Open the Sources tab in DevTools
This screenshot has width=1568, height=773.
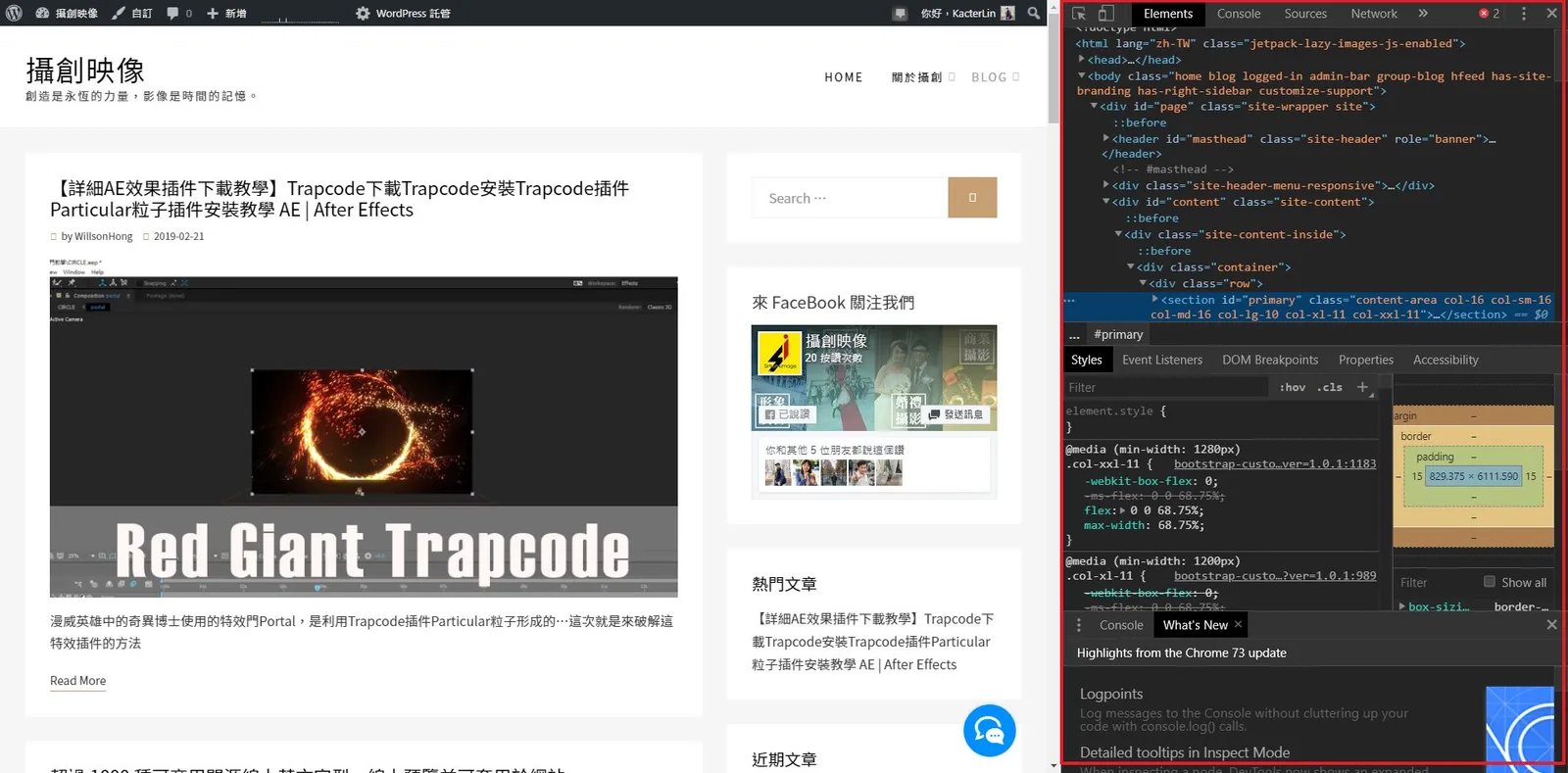[1305, 14]
